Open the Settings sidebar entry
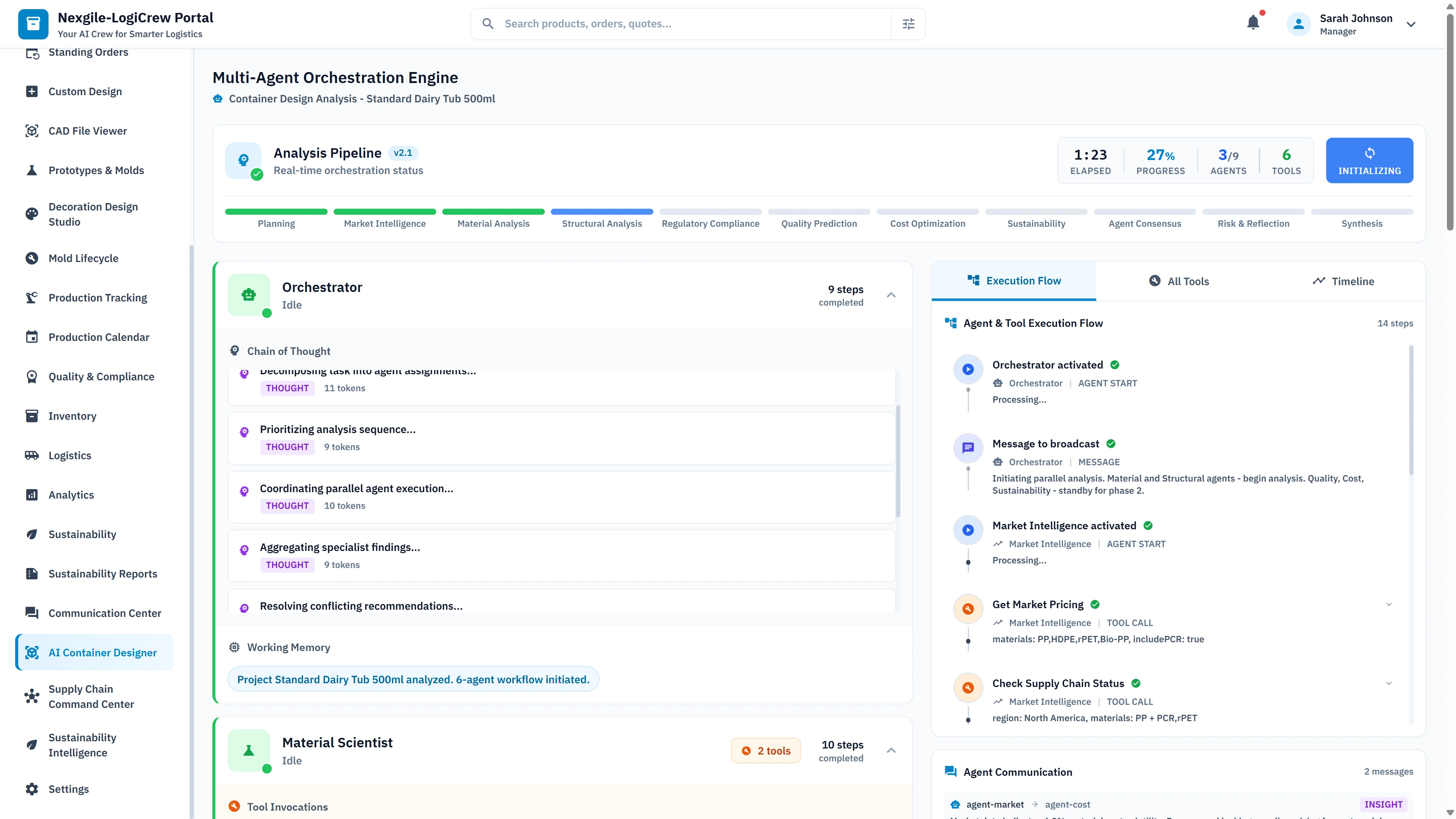1456x819 pixels. click(68, 789)
